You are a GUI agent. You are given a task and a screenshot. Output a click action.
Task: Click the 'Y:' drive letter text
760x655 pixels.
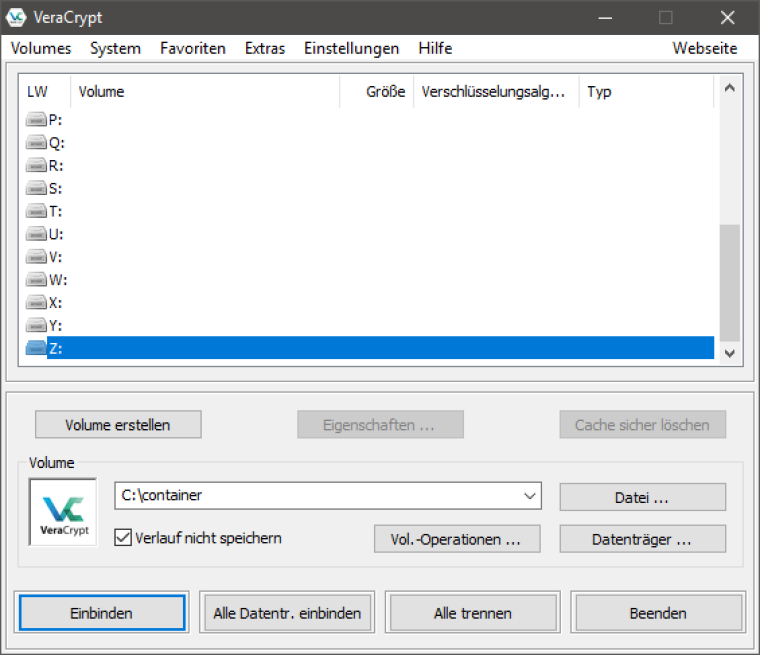coord(55,325)
